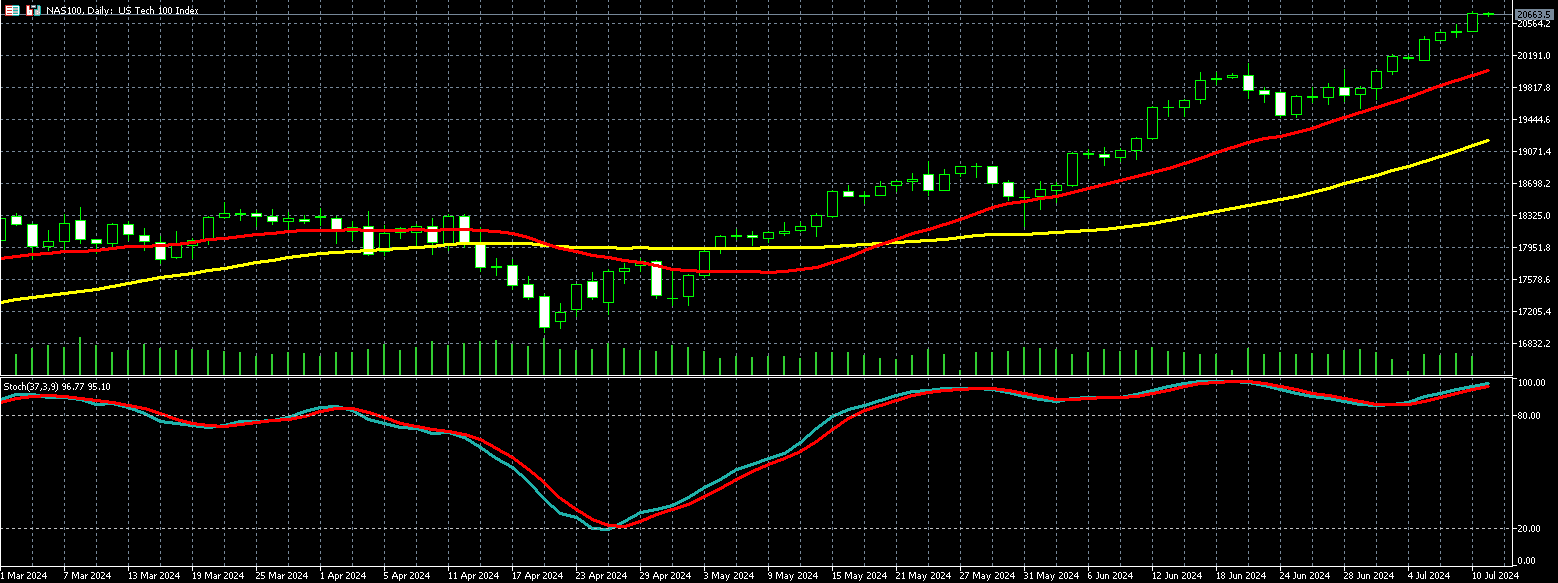Image resolution: width=1558 pixels, height=583 pixels.
Task: Click the 17205.4 price axis label
Action: (1534, 312)
